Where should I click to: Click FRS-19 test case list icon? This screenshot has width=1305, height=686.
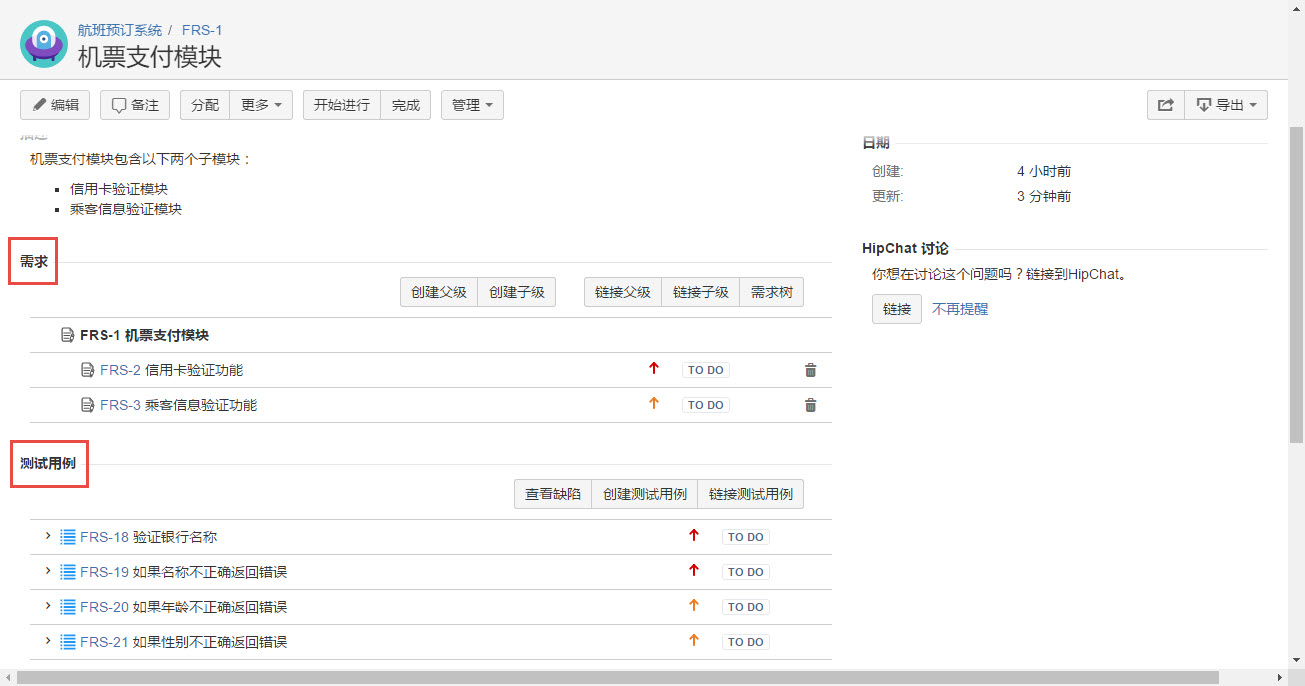[x=68, y=572]
